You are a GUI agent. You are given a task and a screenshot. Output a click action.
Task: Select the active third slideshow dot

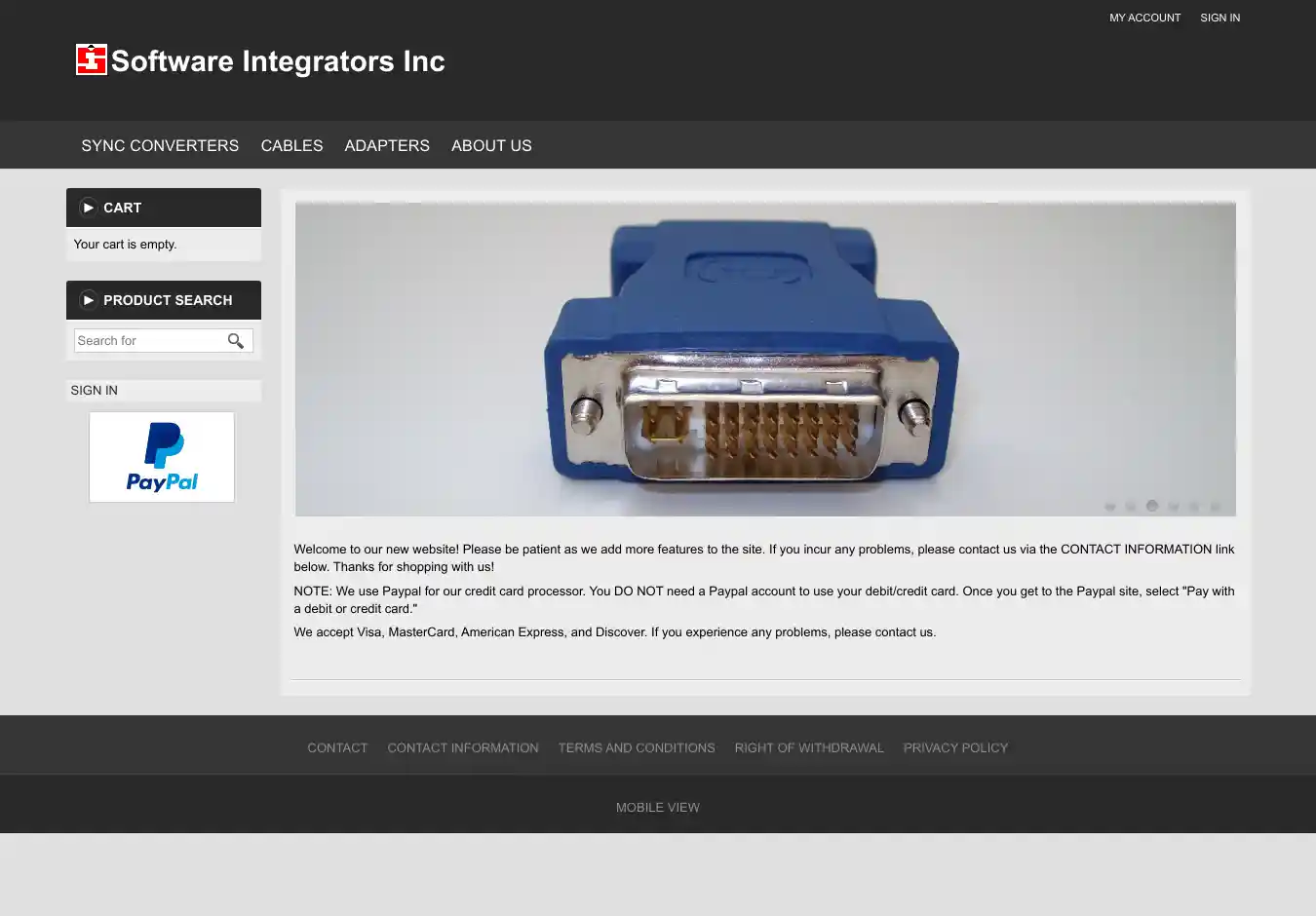click(1152, 506)
